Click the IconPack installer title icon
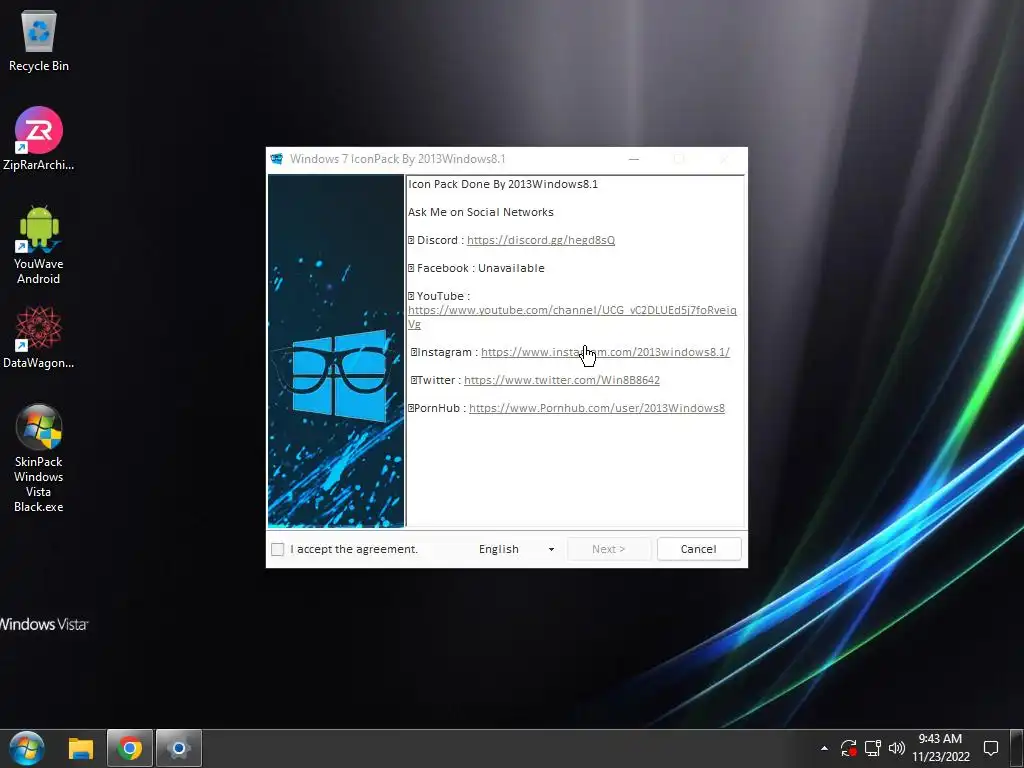1024x768 pixels. [x=277, y=159]
